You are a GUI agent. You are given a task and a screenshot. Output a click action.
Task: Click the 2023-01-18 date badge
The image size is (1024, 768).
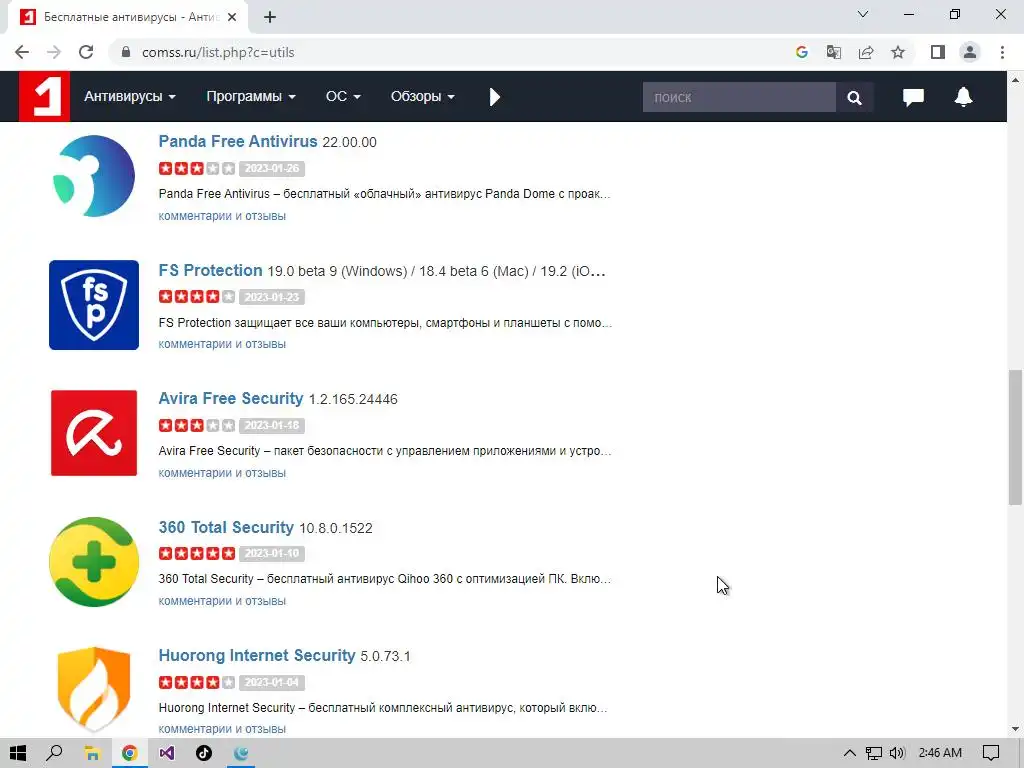click(x=272, y=425)
